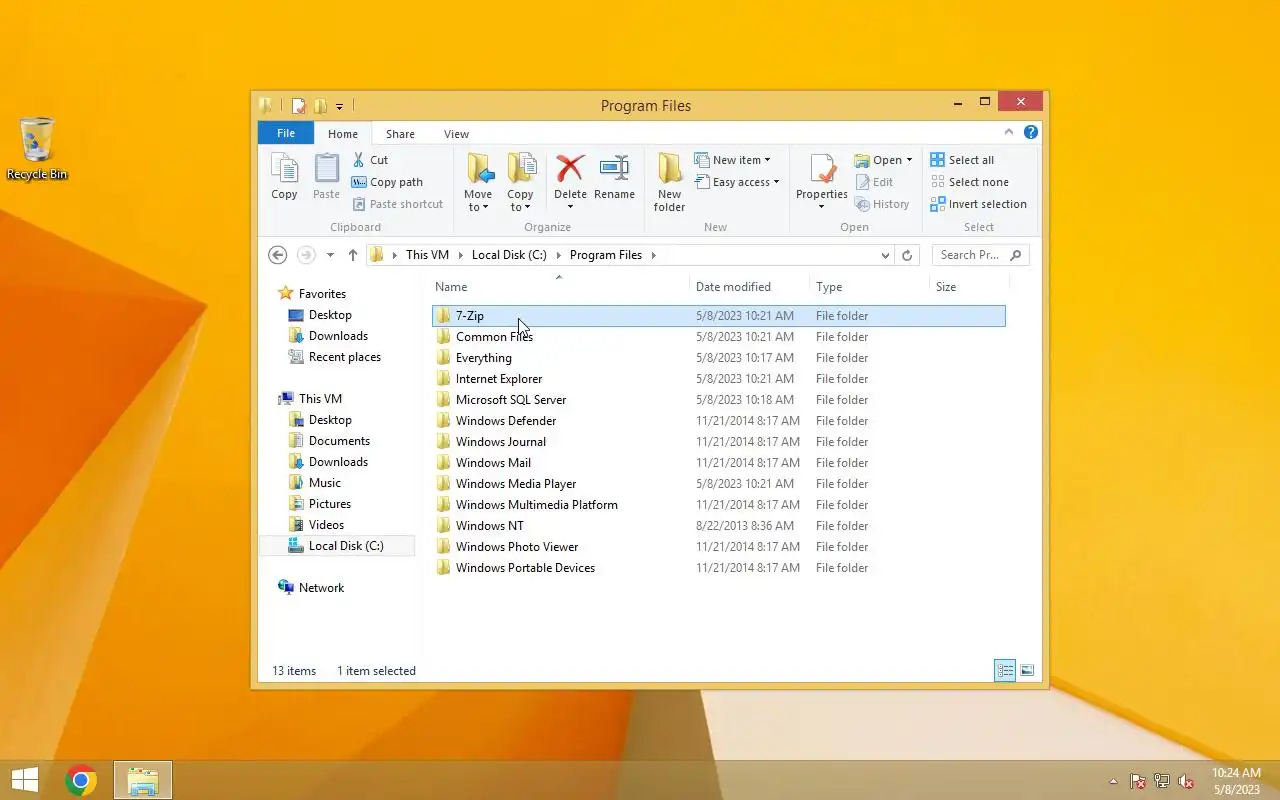Viewport: 1280px width, 800px height.
Task: Select the Common Files folder
Action: (718, 337)
